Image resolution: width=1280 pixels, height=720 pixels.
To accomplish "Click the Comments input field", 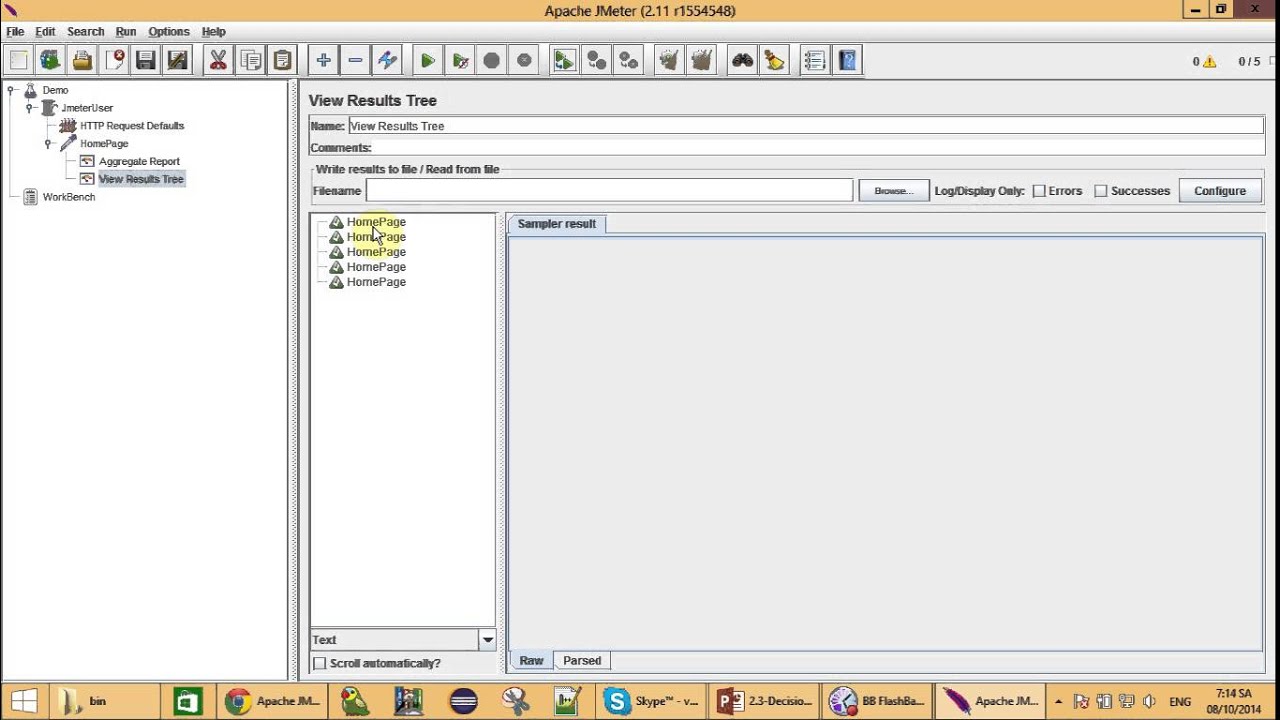I will point(818,148).
